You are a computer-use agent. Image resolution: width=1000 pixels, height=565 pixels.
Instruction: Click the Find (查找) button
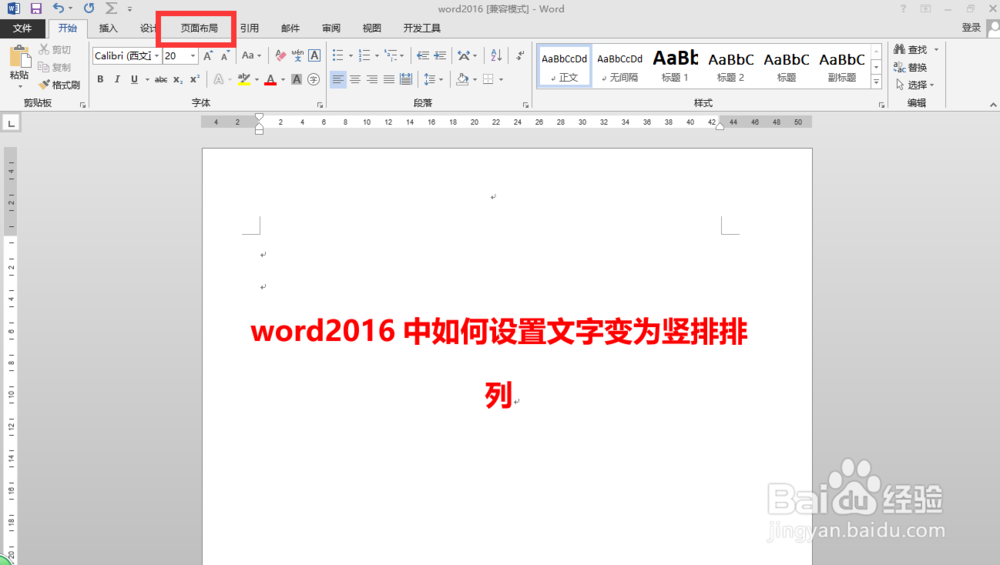tap(910, 50)
